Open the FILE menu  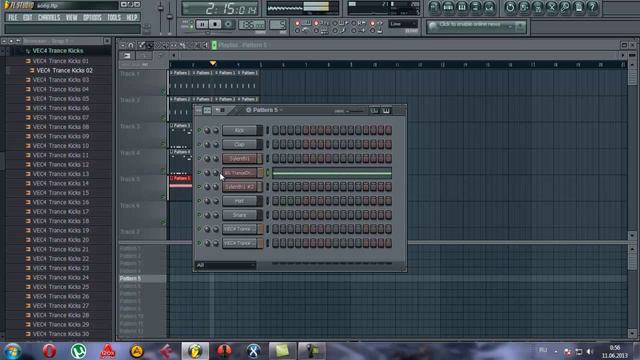pyautogui.click(x=13, y=18)
